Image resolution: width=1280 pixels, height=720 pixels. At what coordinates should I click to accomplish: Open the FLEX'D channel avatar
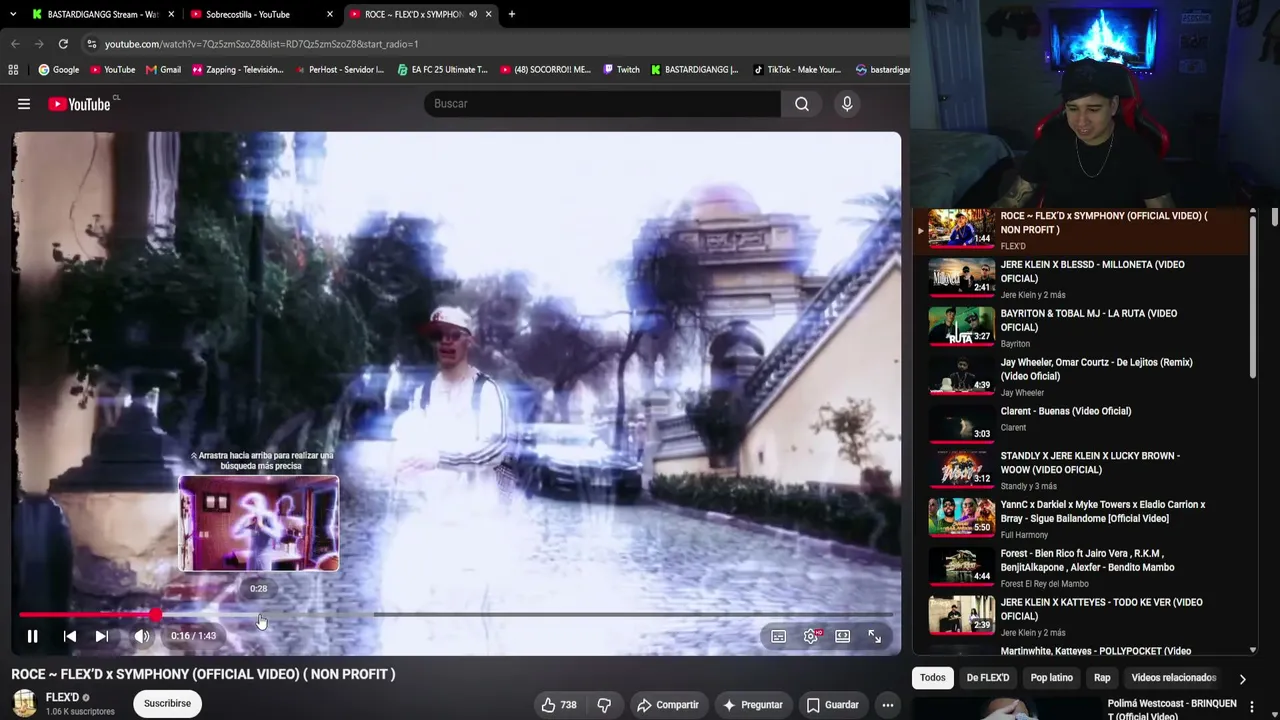click(x=25, y=703)
